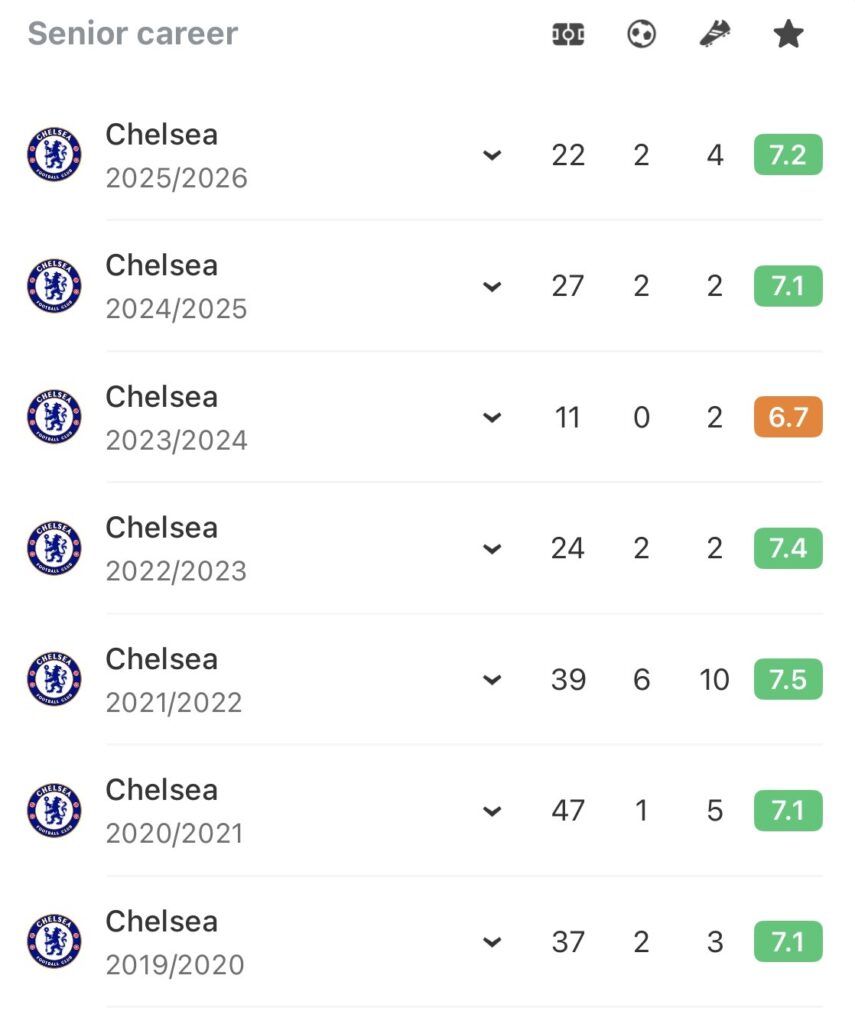Click the goals football icon
The width and height of the screenshot is (855, 1024).
[x=641, y=35]
